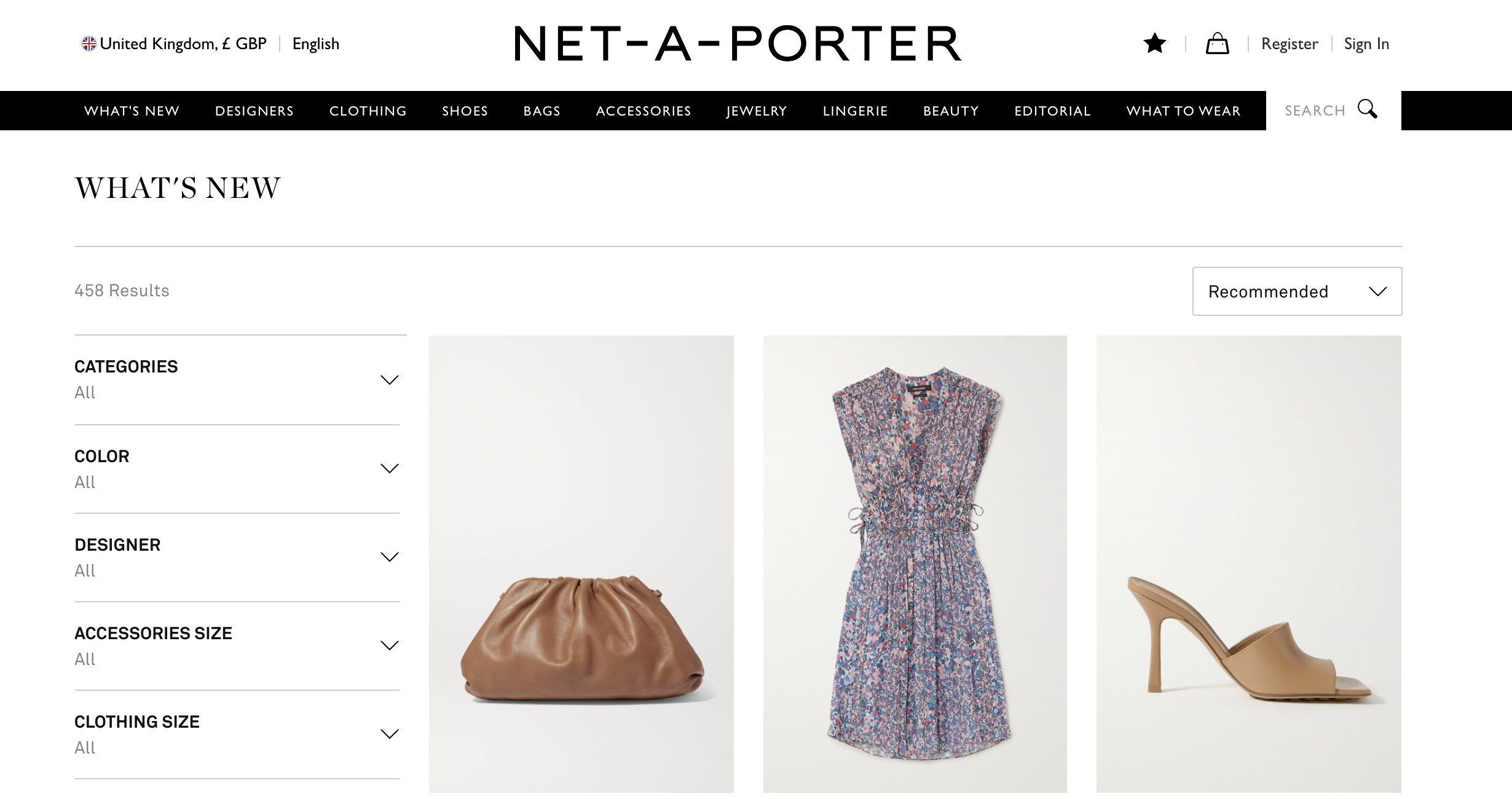Click the Sign In link
The width and height of the screenshot is (1512, 799).
point(1366,44)
